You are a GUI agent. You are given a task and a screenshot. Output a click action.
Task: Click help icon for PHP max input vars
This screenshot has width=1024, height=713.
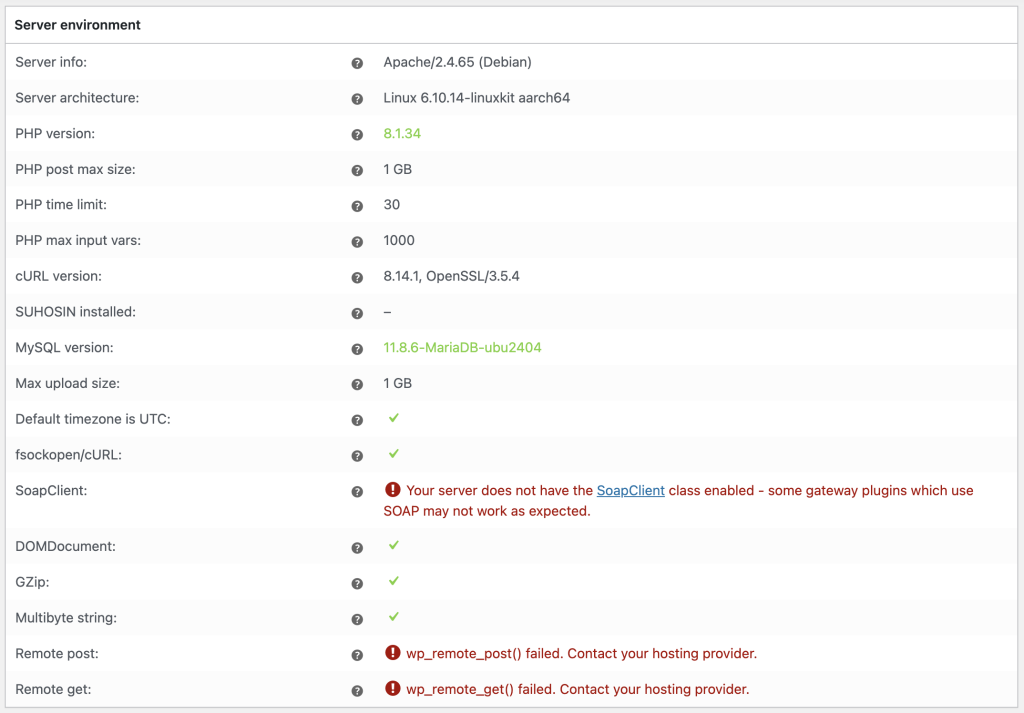click(x=357, y=242)
